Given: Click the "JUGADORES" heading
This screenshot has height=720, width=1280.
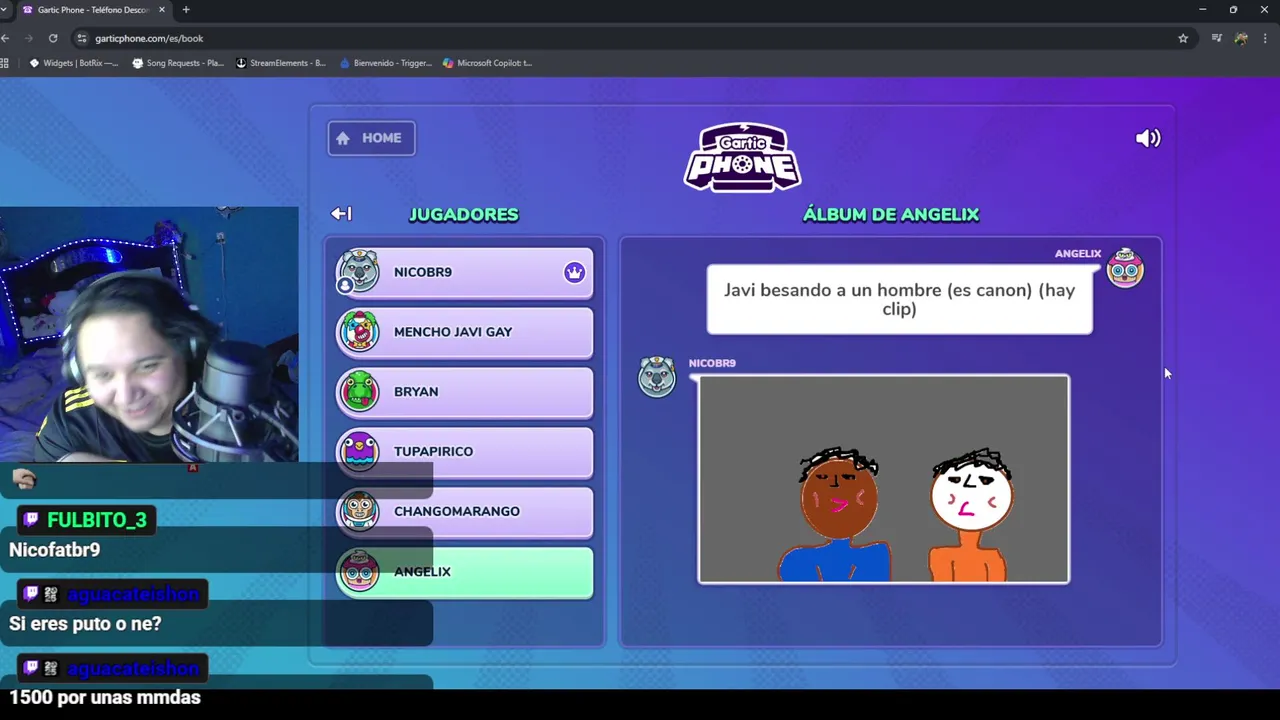Looking at the screenshot, I should (463, 214).
